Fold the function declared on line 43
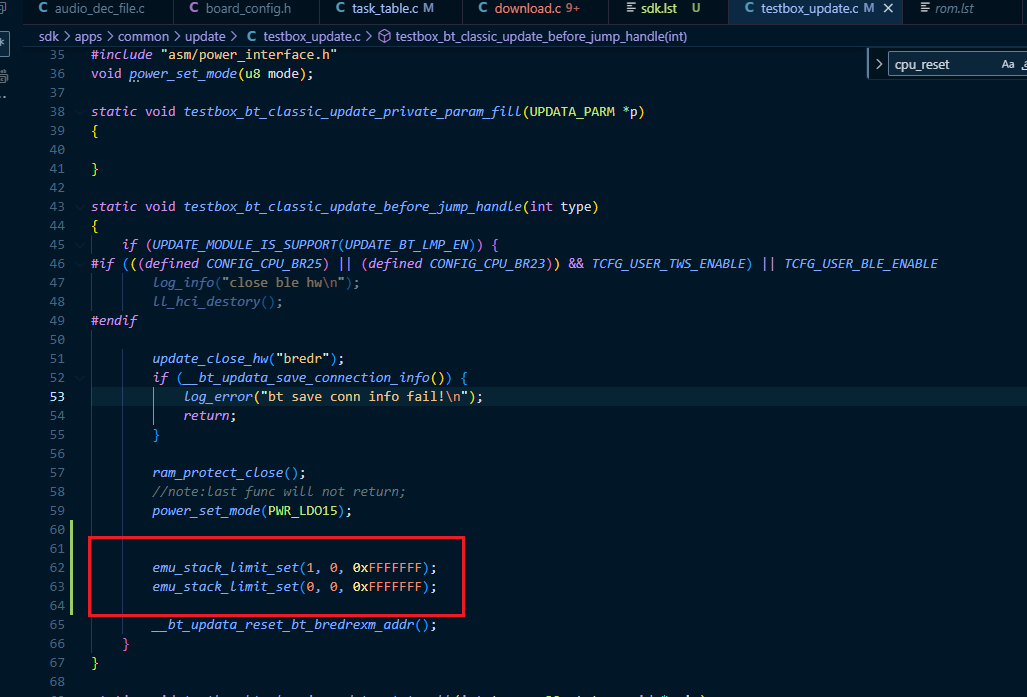This screenshot has width=1027, height=697. pyautogui.click(x=80, y=207)
